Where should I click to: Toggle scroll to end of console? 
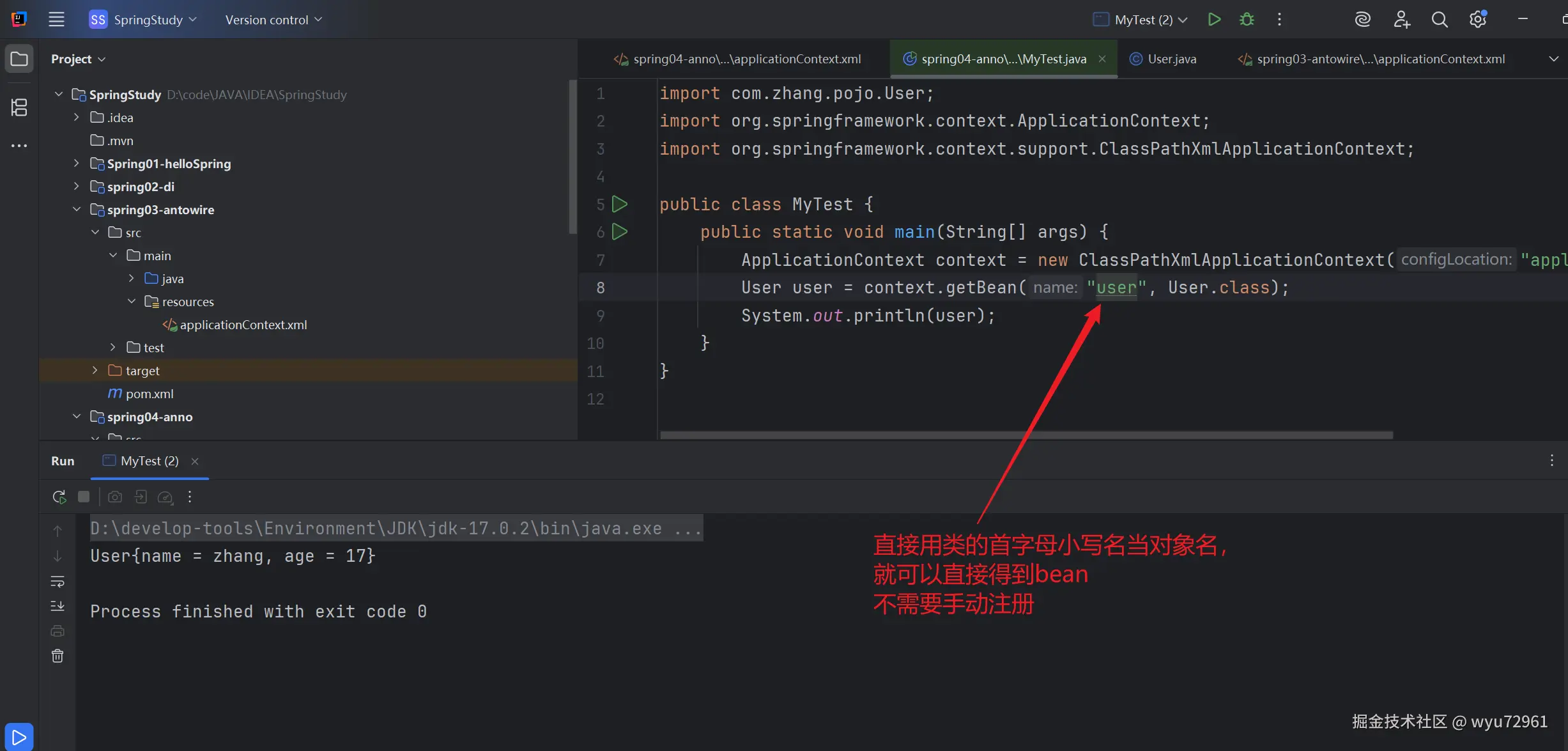coord(58,606)
